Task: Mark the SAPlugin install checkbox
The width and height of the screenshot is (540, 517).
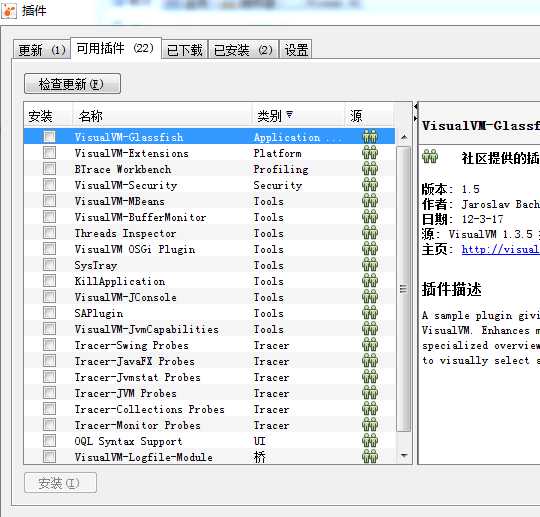Action: (x=49, y=312)
